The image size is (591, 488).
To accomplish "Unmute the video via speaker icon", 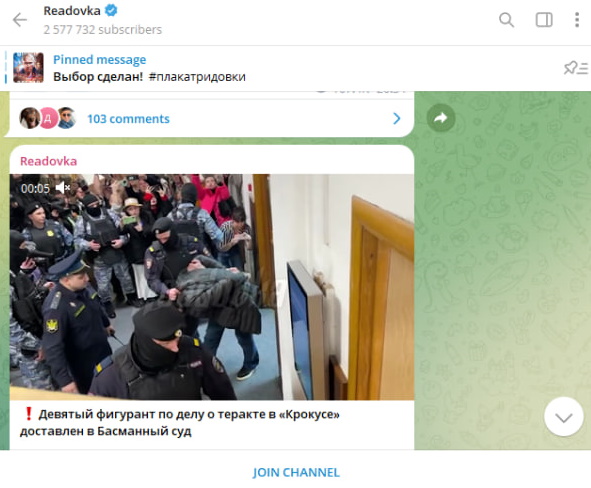I will (63, 187).
